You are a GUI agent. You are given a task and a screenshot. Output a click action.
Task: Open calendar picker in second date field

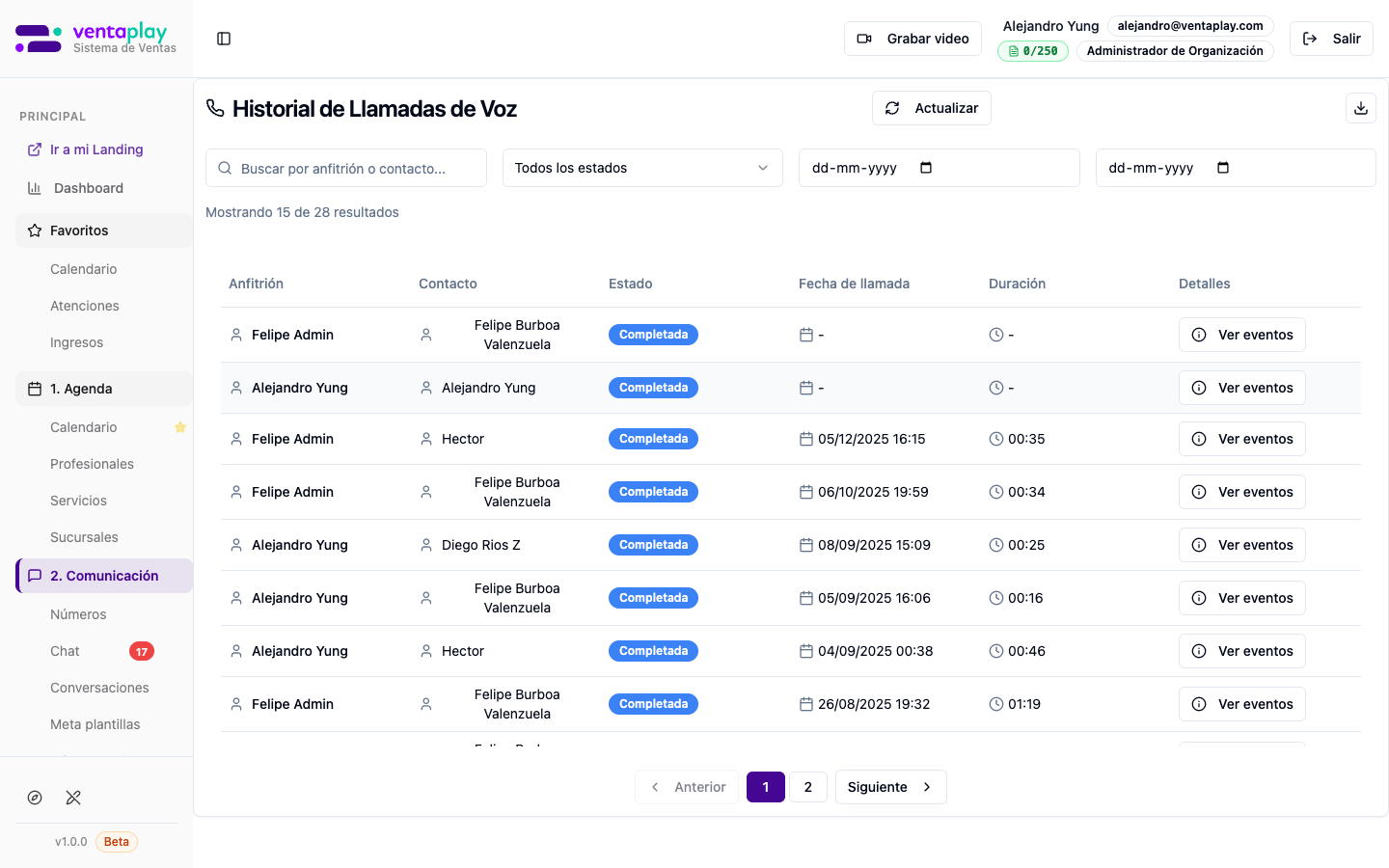click(1223, 168)
